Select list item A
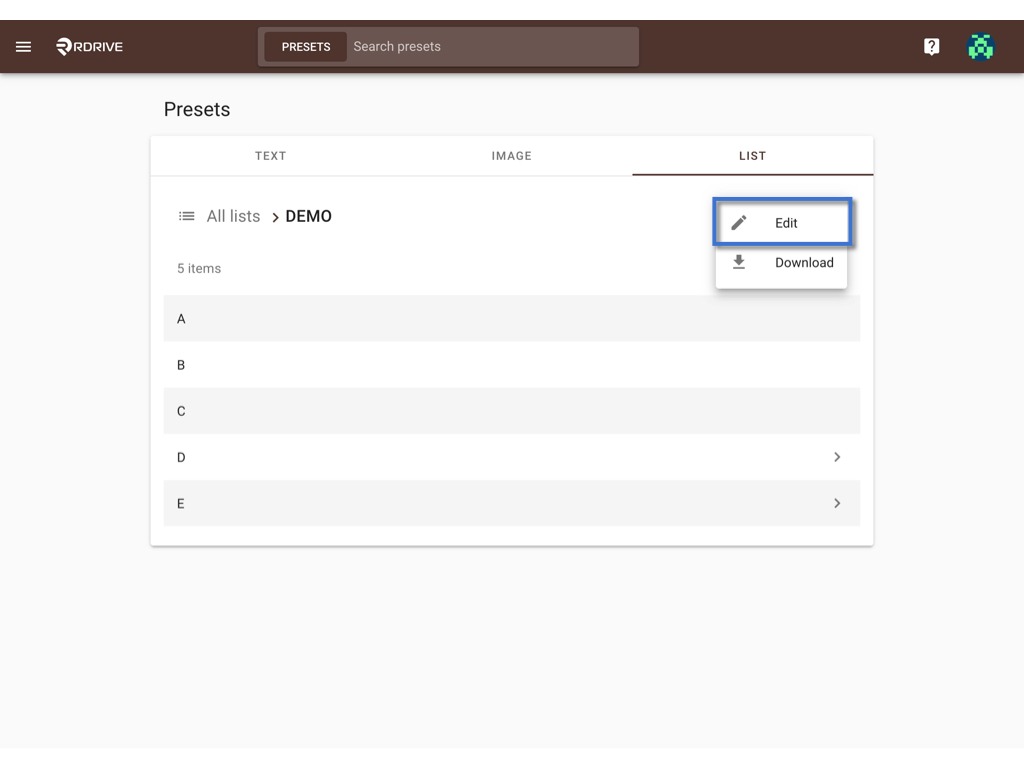1024x768 pixels. [x=511, y=319]
